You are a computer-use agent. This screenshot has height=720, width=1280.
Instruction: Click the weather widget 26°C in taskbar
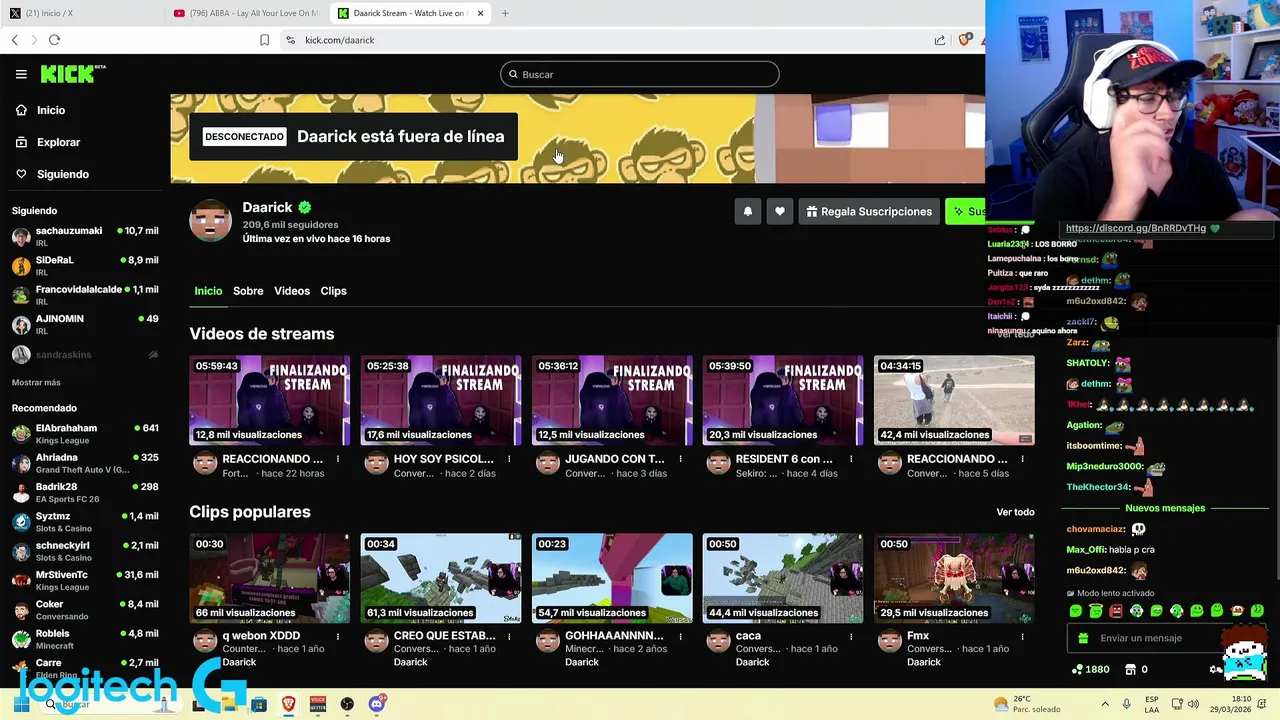coord(1025,704)
